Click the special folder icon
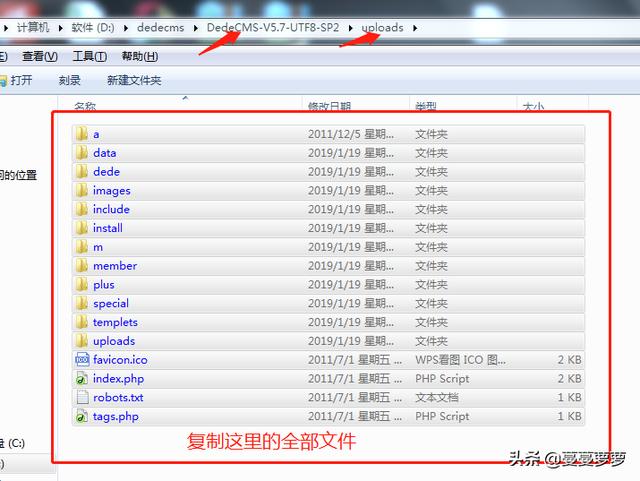640x481 pixels. click(82, 303)
